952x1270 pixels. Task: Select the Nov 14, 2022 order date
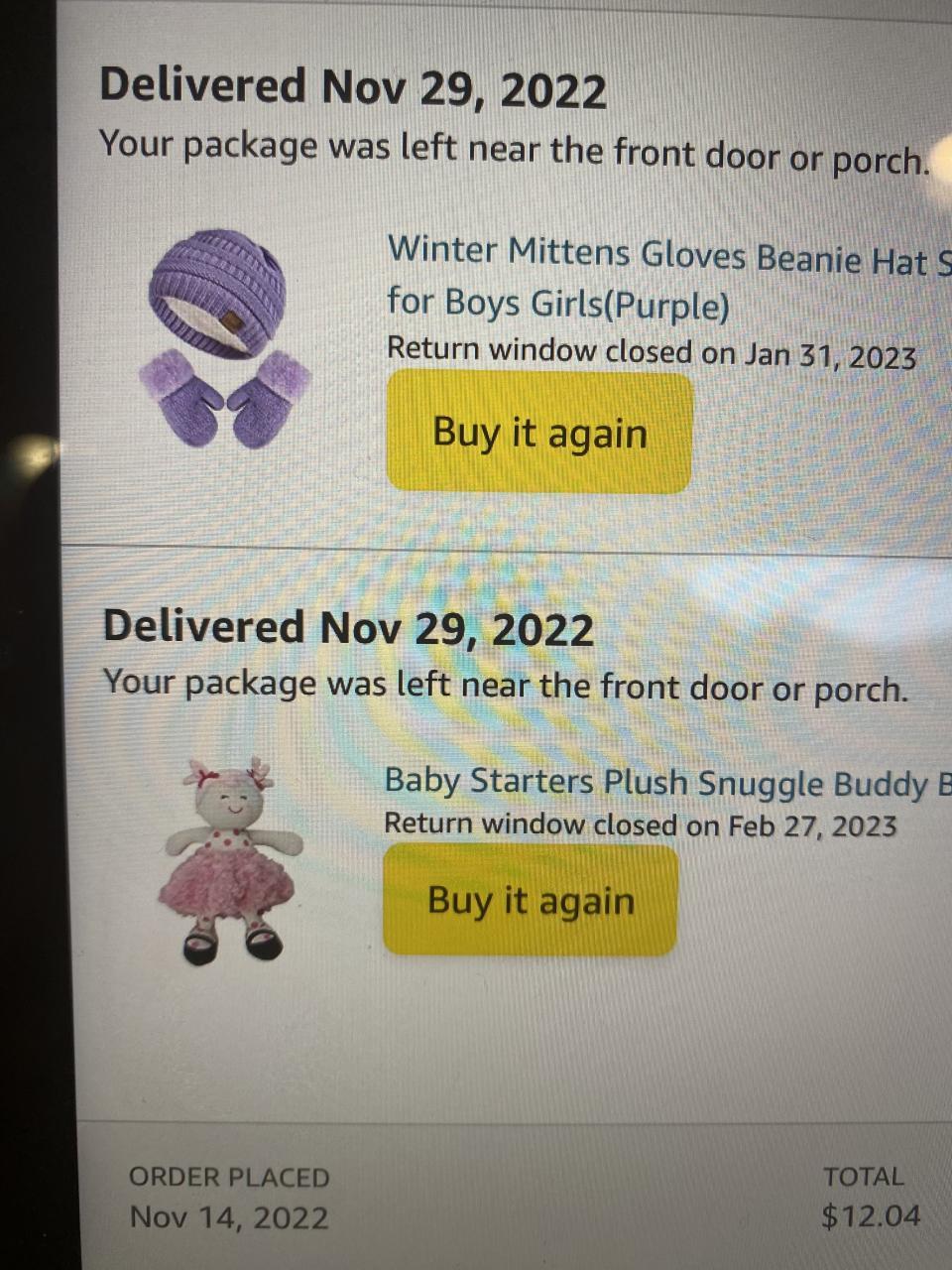[229, 1217]
